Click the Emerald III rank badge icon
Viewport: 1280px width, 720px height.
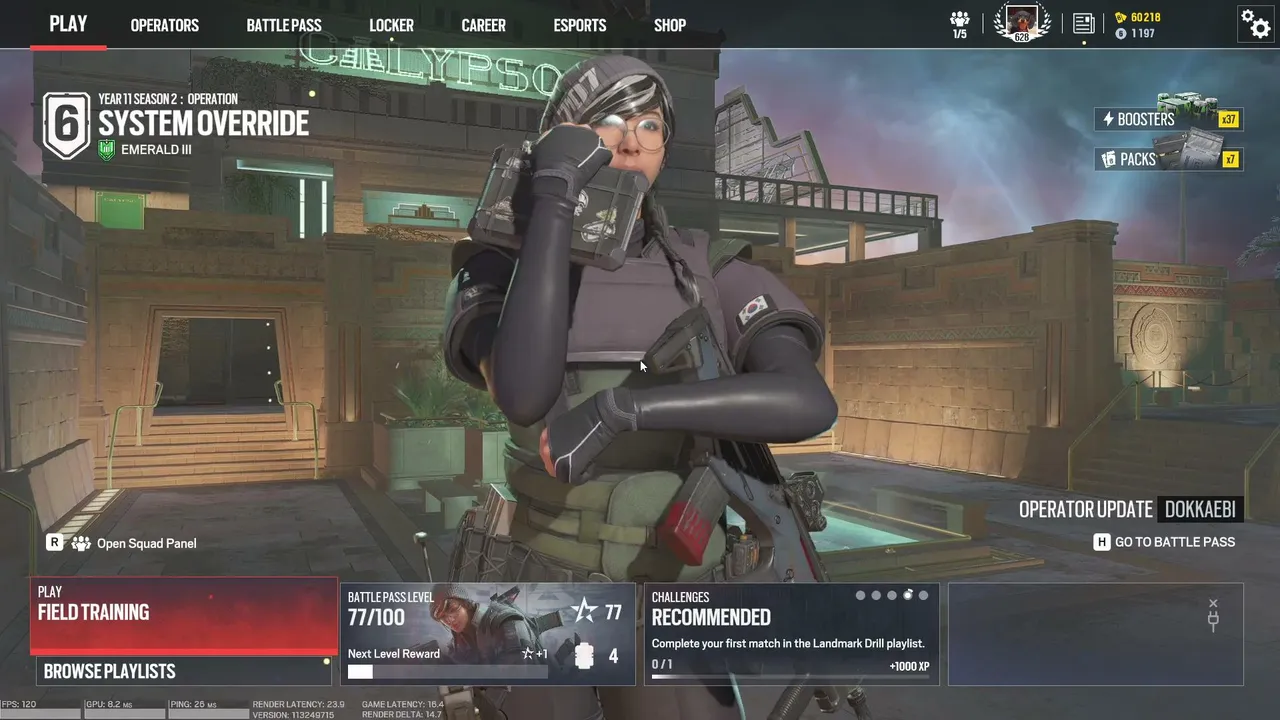[108, 150]
